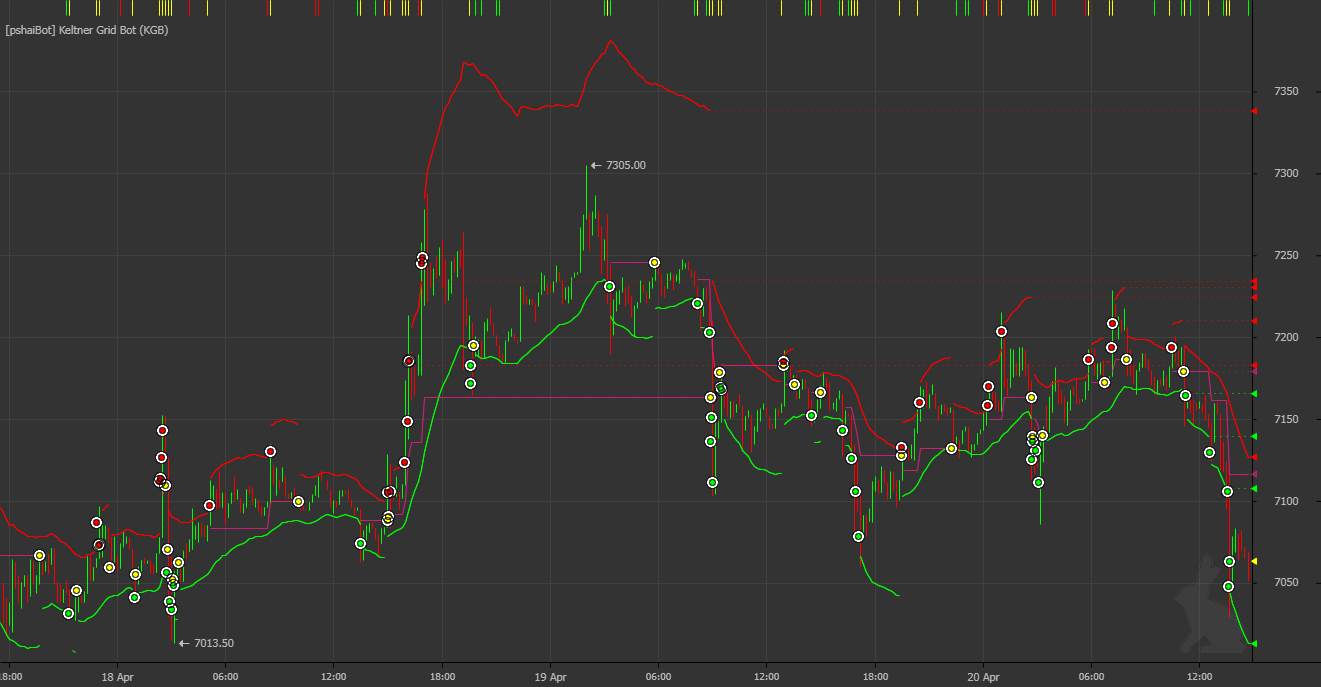Click the 06:00 label following 19 Apr
The width and height of the screenshot is (1321, 687).
pyautogui.click(x=658, y=676)
